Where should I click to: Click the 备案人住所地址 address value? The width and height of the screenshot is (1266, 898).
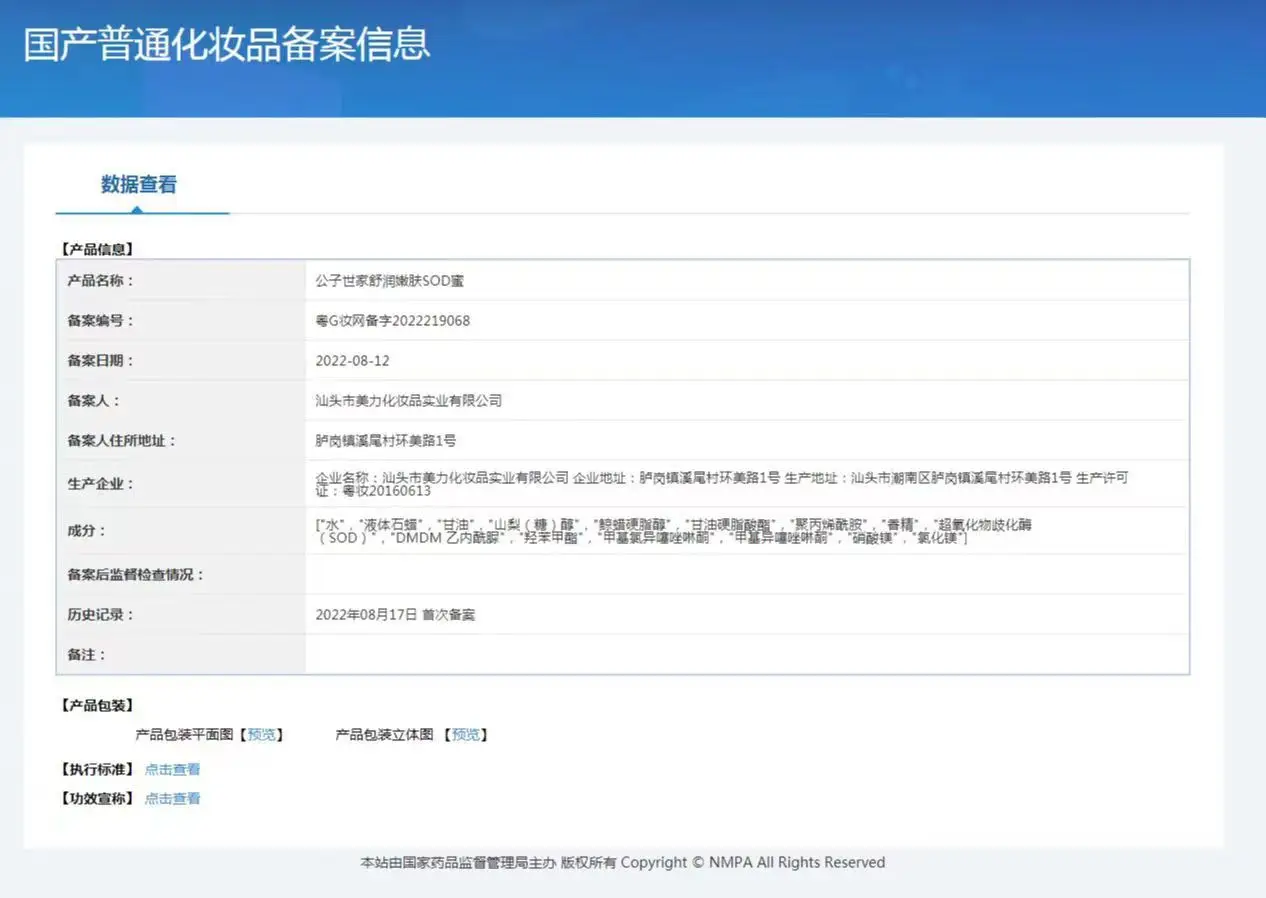click(x=385, y=441)
